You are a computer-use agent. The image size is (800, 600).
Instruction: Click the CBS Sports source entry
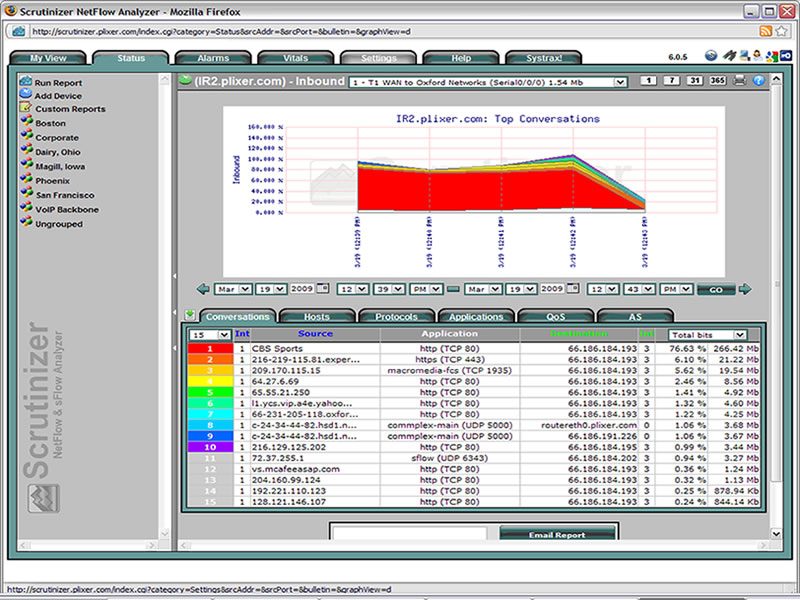click(277, 348)
